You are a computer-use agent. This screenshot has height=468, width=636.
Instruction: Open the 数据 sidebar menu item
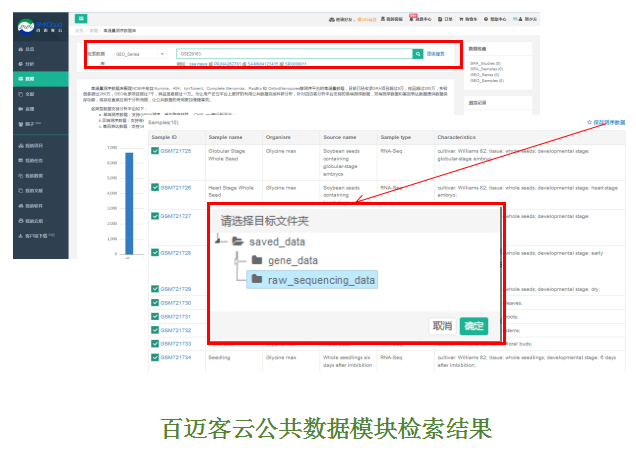click(x=28, y=79)
